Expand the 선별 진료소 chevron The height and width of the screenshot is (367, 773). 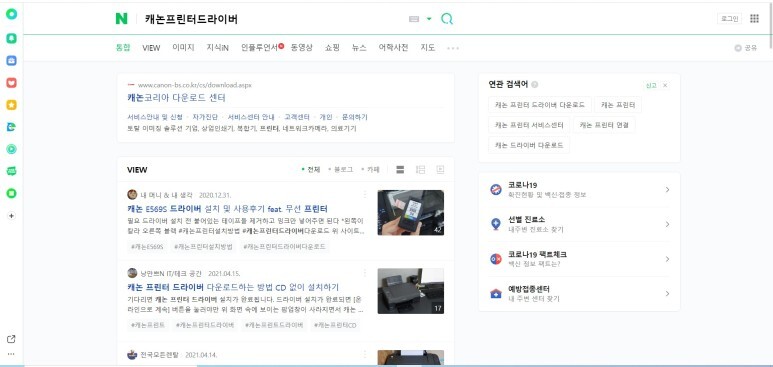(667, 224)
